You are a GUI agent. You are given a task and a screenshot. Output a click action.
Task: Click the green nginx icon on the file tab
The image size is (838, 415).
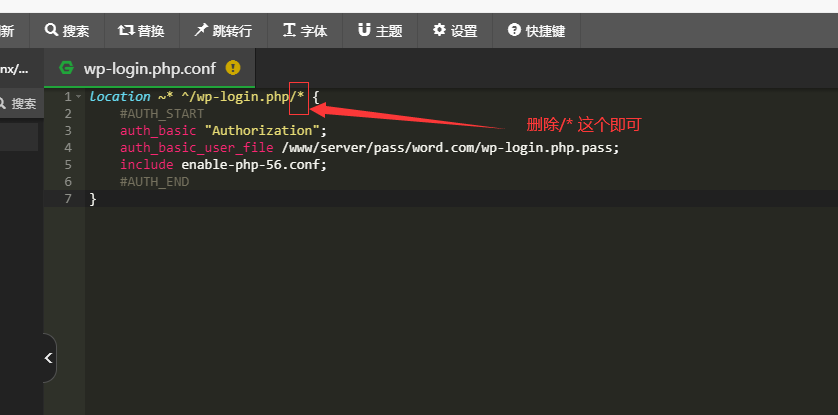[x=67, y=68]
